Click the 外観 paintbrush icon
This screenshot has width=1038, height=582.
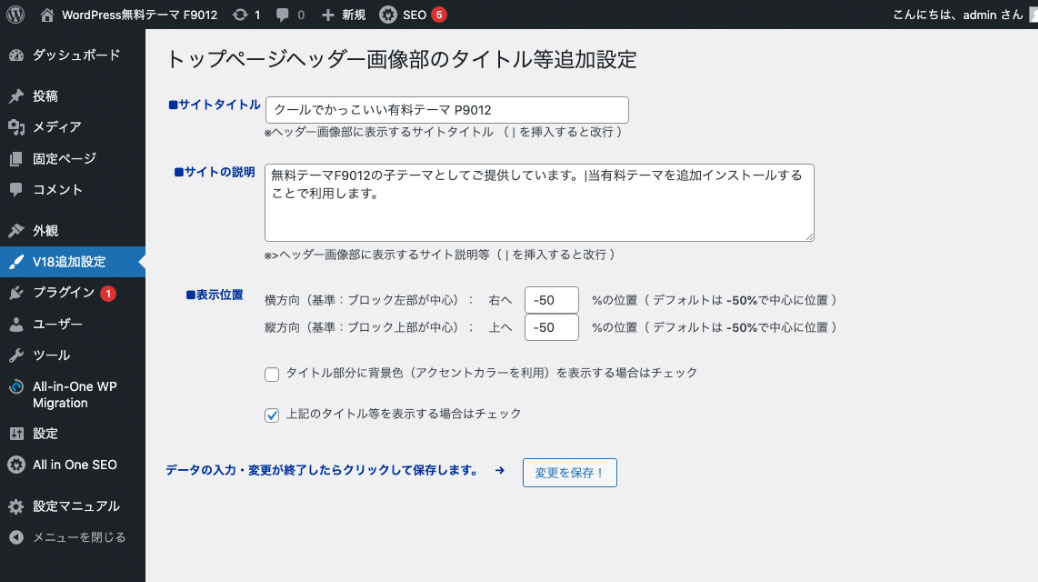[x=17, y=230]
